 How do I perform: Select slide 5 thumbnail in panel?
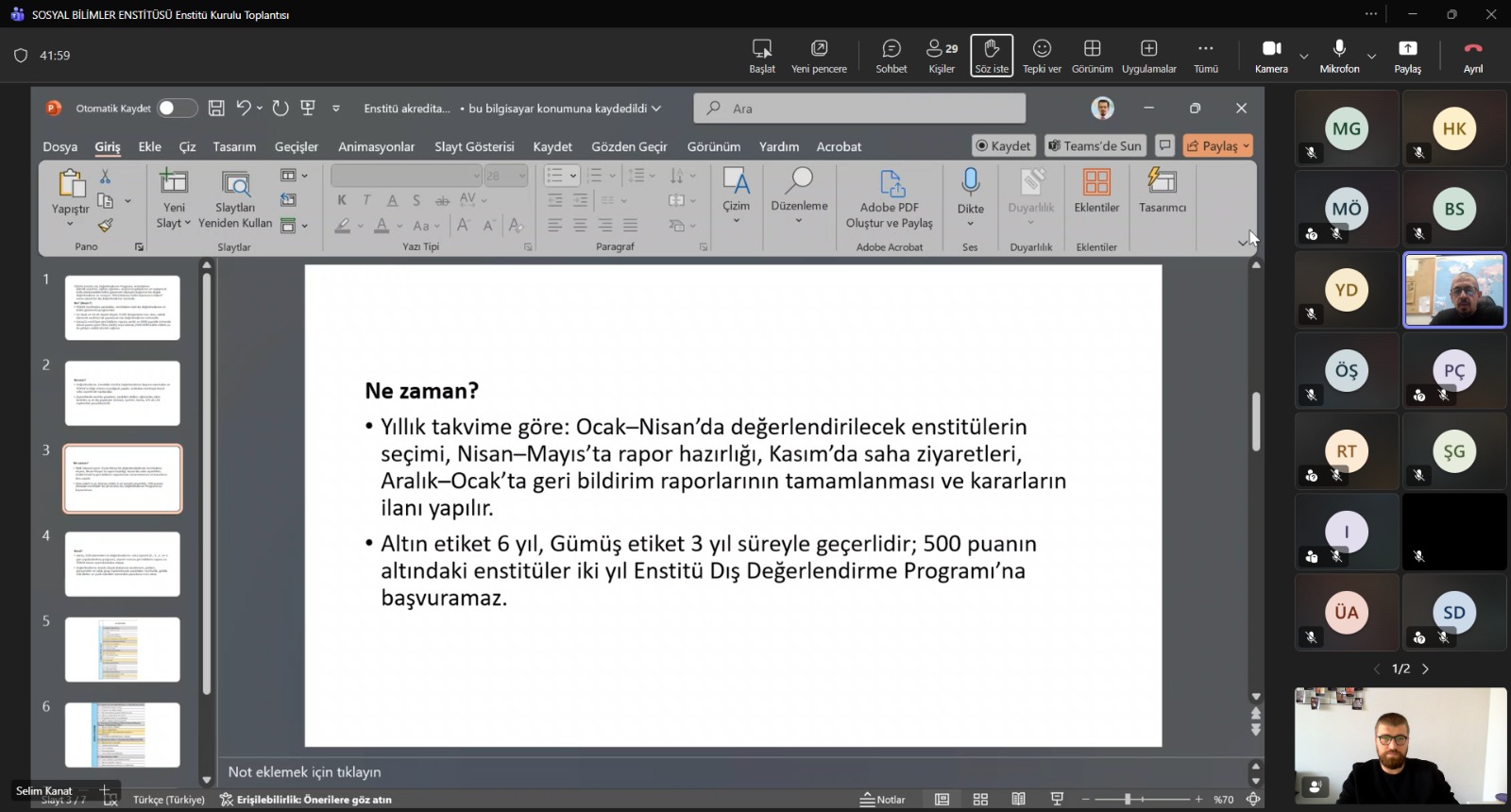[x=122, y=650]
